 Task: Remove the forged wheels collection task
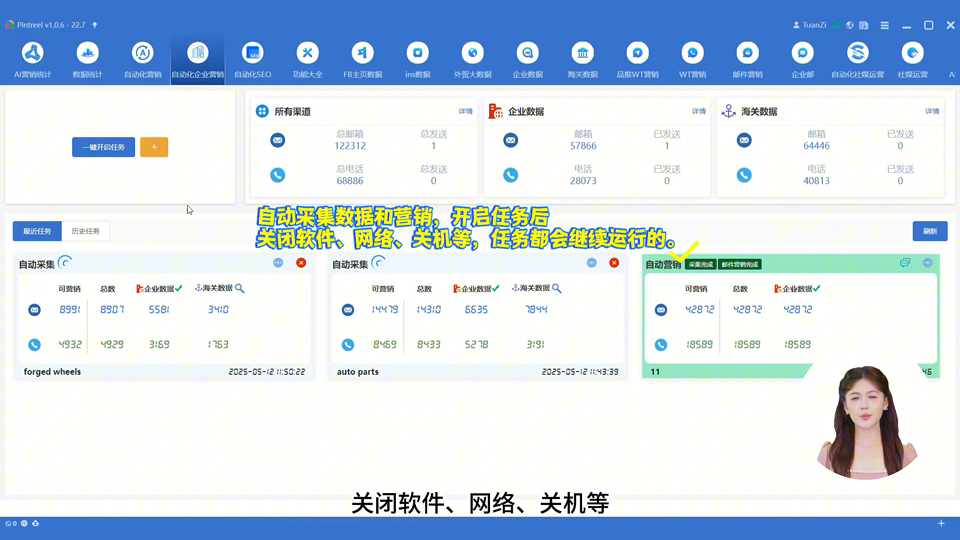click(301, 263)
